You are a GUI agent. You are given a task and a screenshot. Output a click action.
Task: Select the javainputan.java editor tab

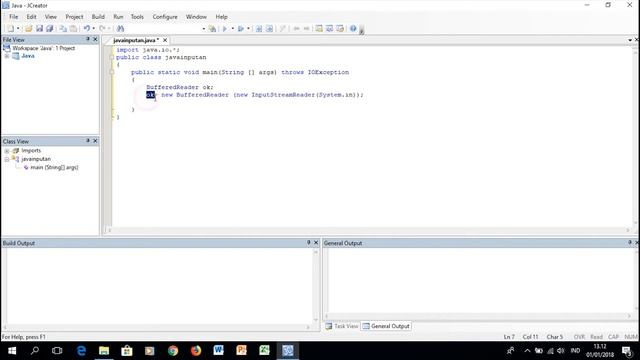pos(136,40)
